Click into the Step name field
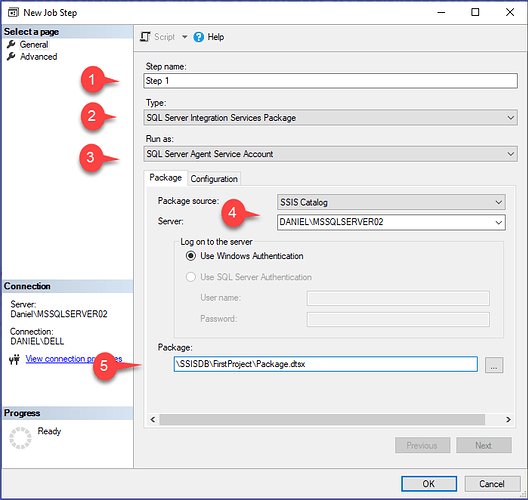Screen dimensions: 528x500 click(x=330, y=81)
